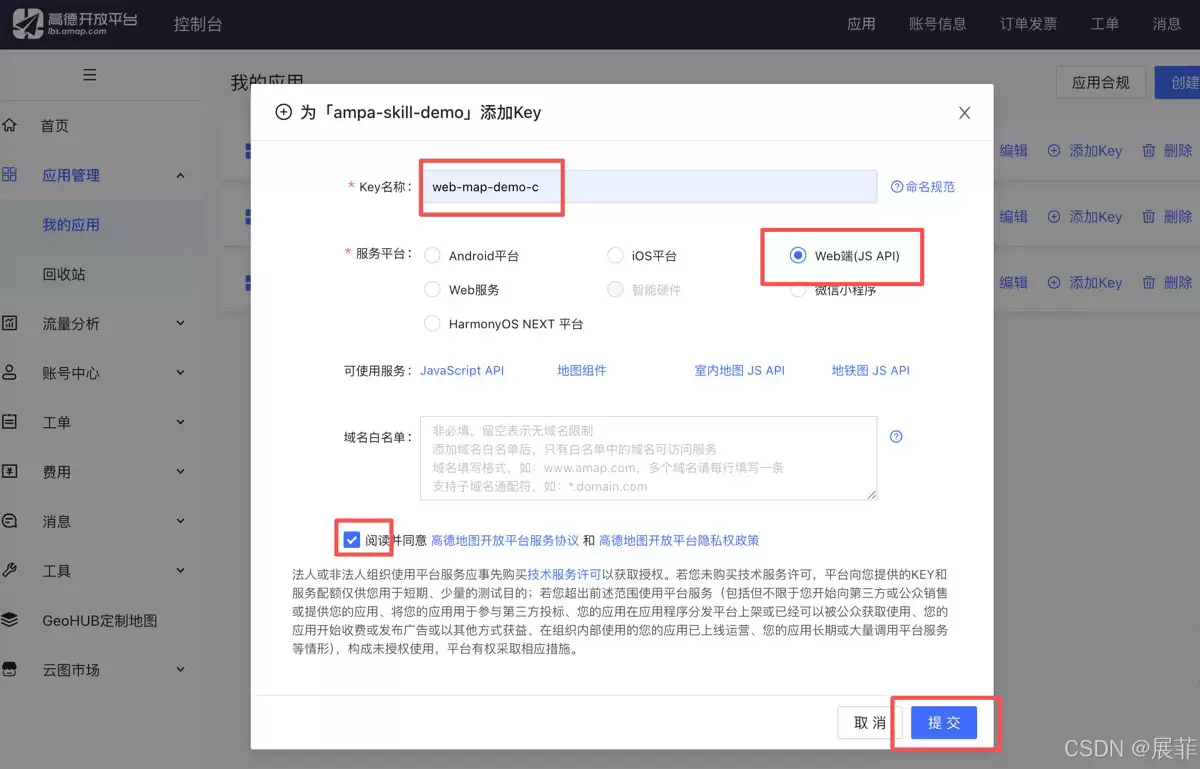Open the 地图组件 service link
Screen dimensions: 1200x769
(x=582, y=370)
